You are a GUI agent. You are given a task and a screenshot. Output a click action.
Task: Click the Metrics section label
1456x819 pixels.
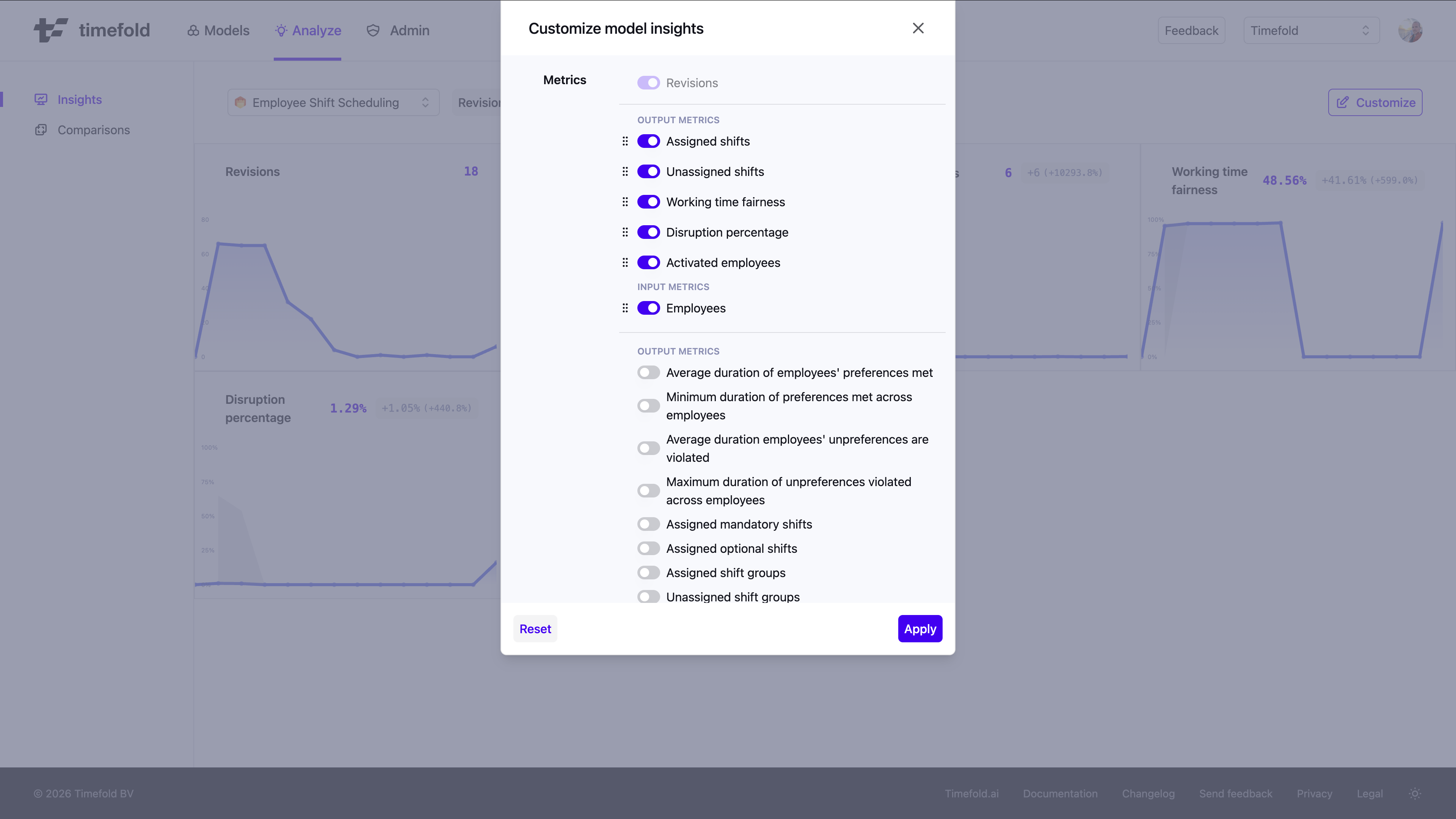point(565,80)
